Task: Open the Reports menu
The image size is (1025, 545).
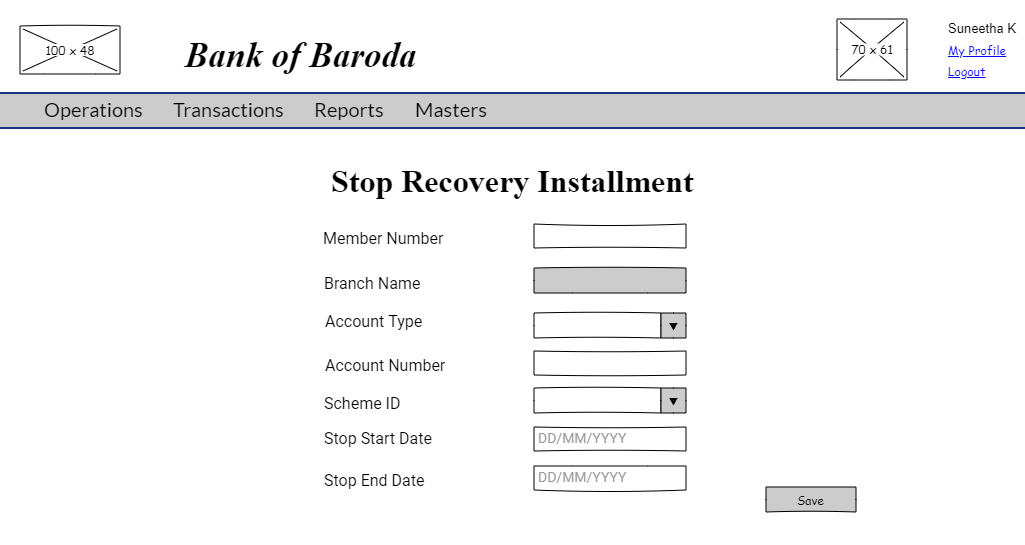Action: click(349, 111)
